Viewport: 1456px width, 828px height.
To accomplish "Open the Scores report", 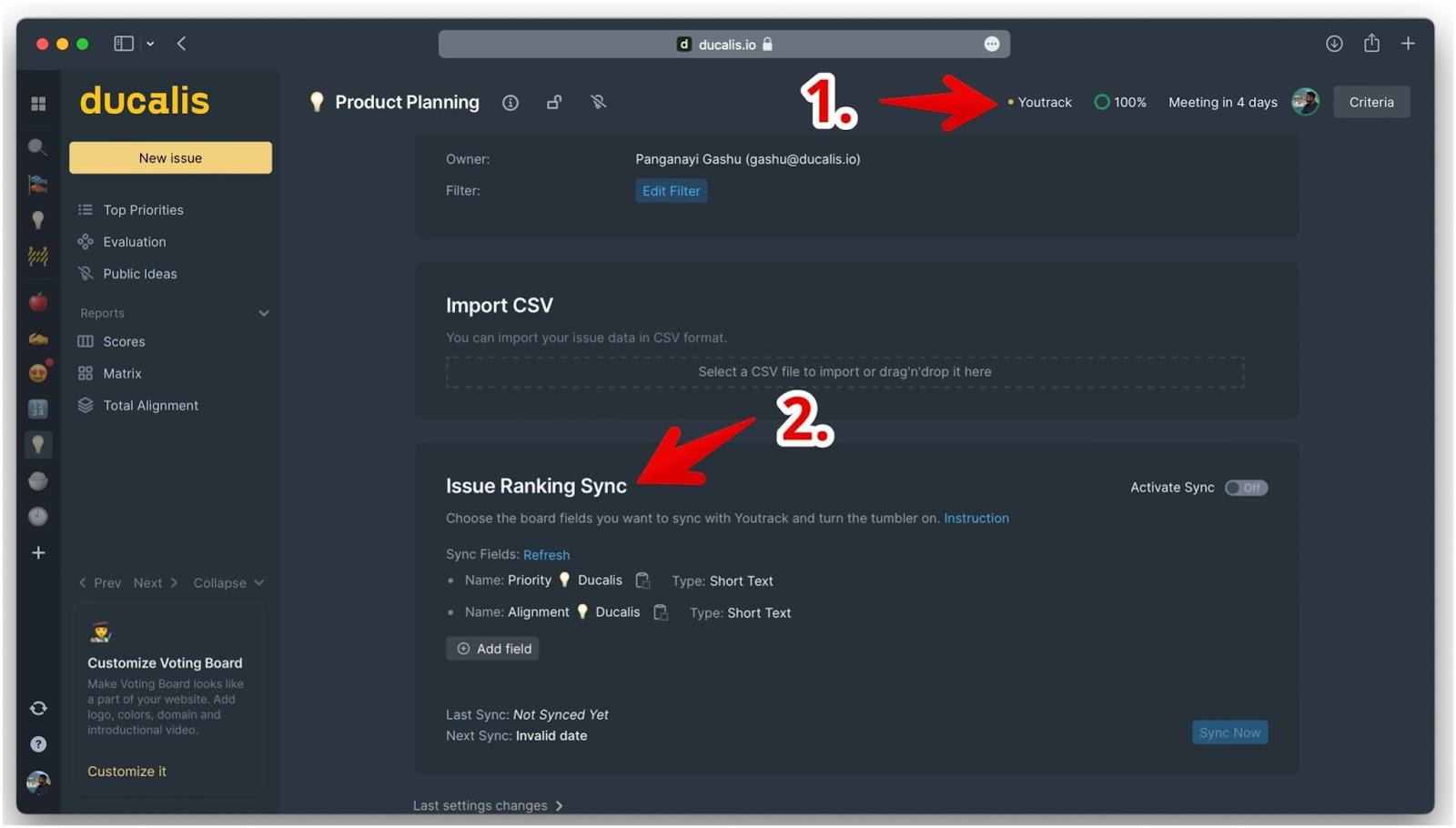I will tap(124, 342).
